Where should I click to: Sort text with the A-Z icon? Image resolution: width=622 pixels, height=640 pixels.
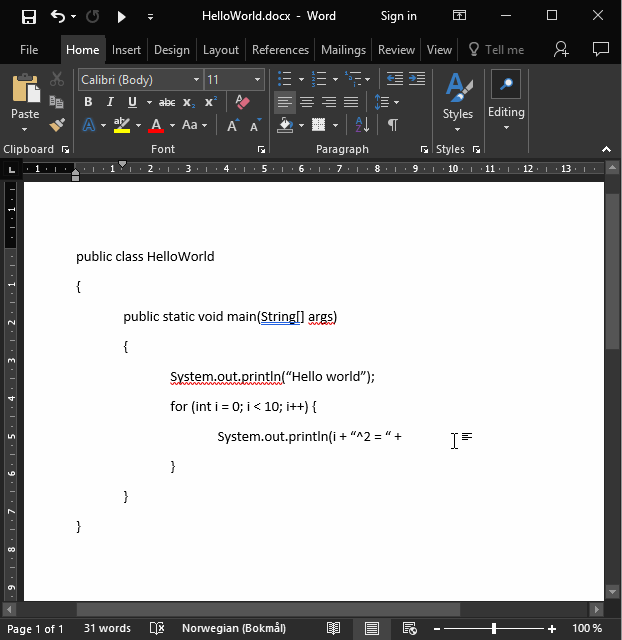362,124
